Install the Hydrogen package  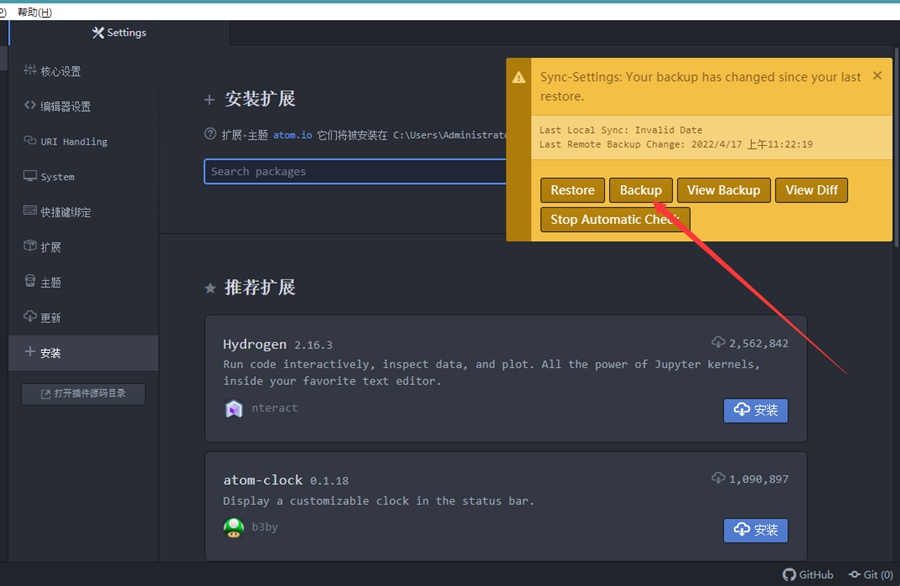[755, 410]
